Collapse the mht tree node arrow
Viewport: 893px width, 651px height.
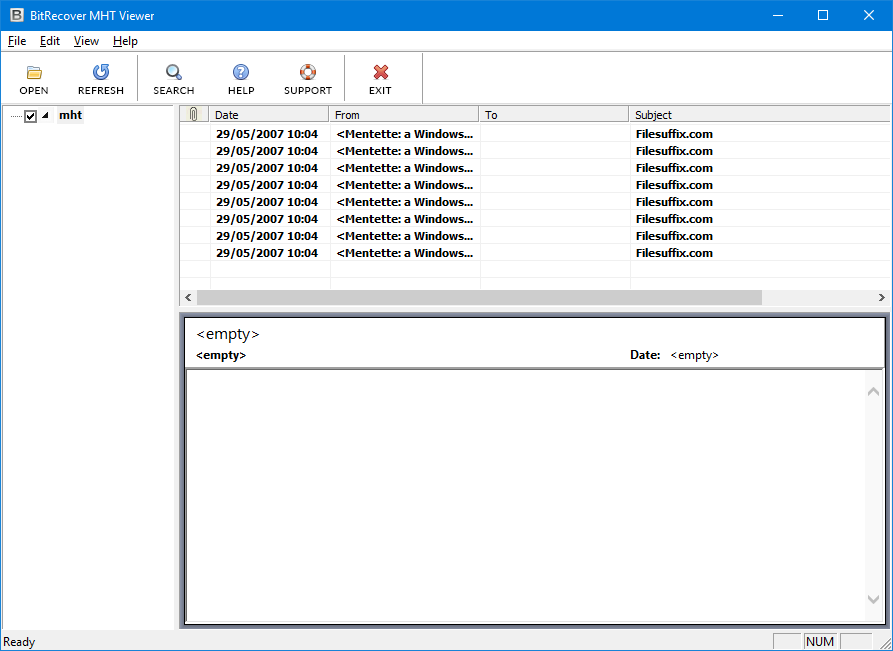[x=46, y=116]
